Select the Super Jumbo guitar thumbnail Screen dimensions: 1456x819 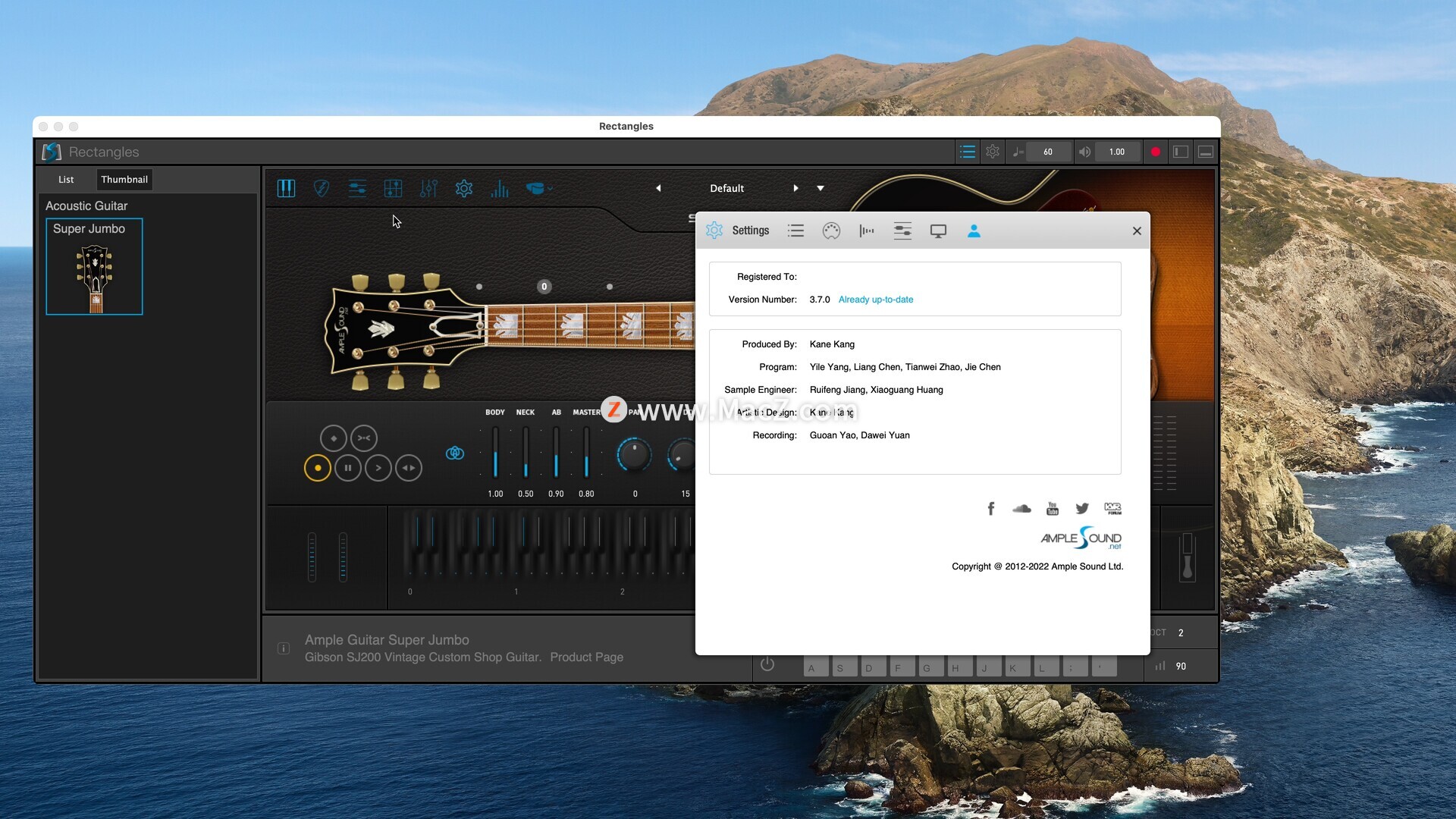[94, 266]
